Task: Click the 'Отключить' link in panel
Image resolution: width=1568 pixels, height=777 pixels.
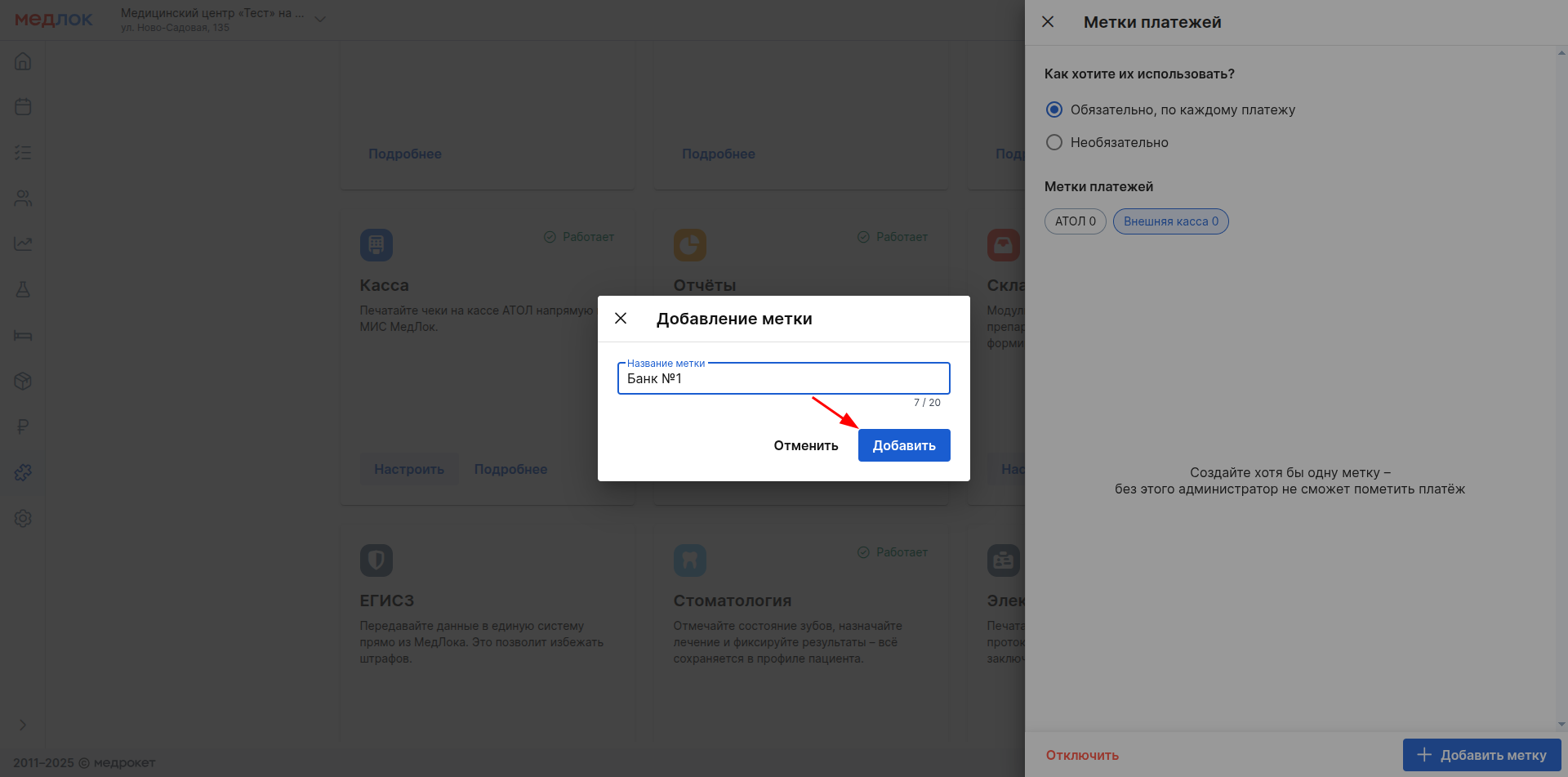Action: 1082,755
